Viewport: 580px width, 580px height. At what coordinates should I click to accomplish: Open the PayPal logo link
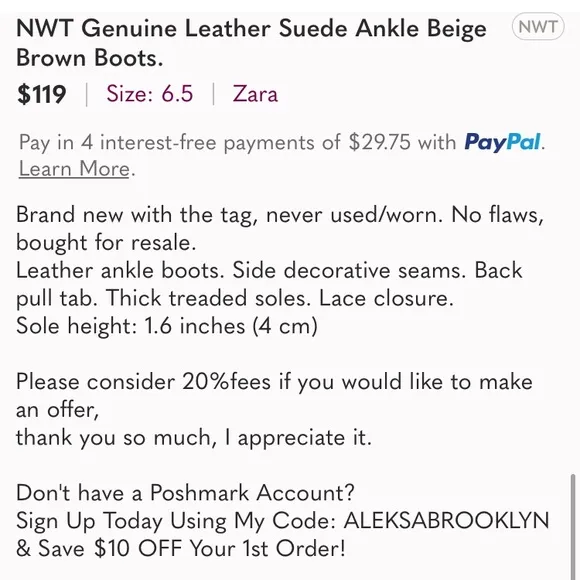(502, 142)
